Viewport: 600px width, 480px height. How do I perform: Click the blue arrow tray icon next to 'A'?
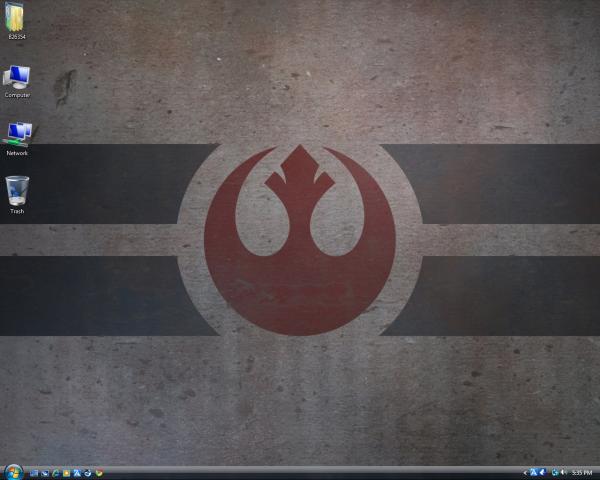pyautogui.click(x=542, y=473)
